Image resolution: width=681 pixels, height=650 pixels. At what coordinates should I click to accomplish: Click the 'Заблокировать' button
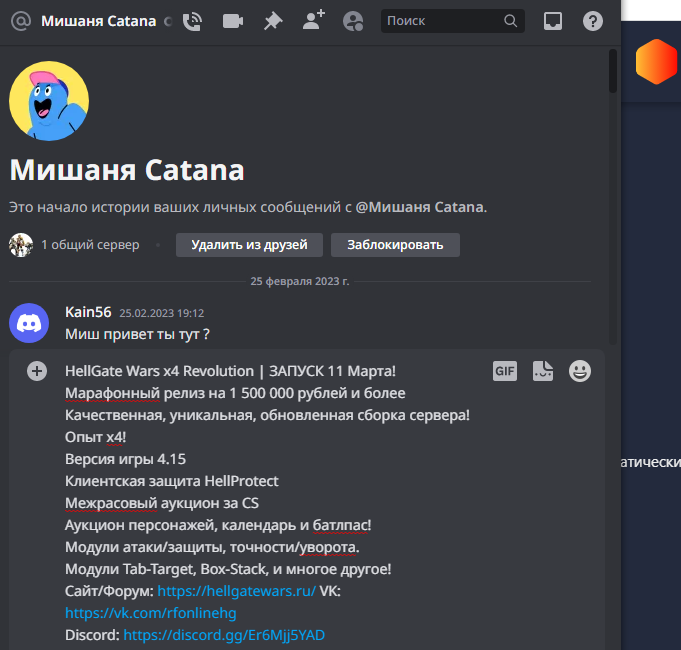point(395,245)
